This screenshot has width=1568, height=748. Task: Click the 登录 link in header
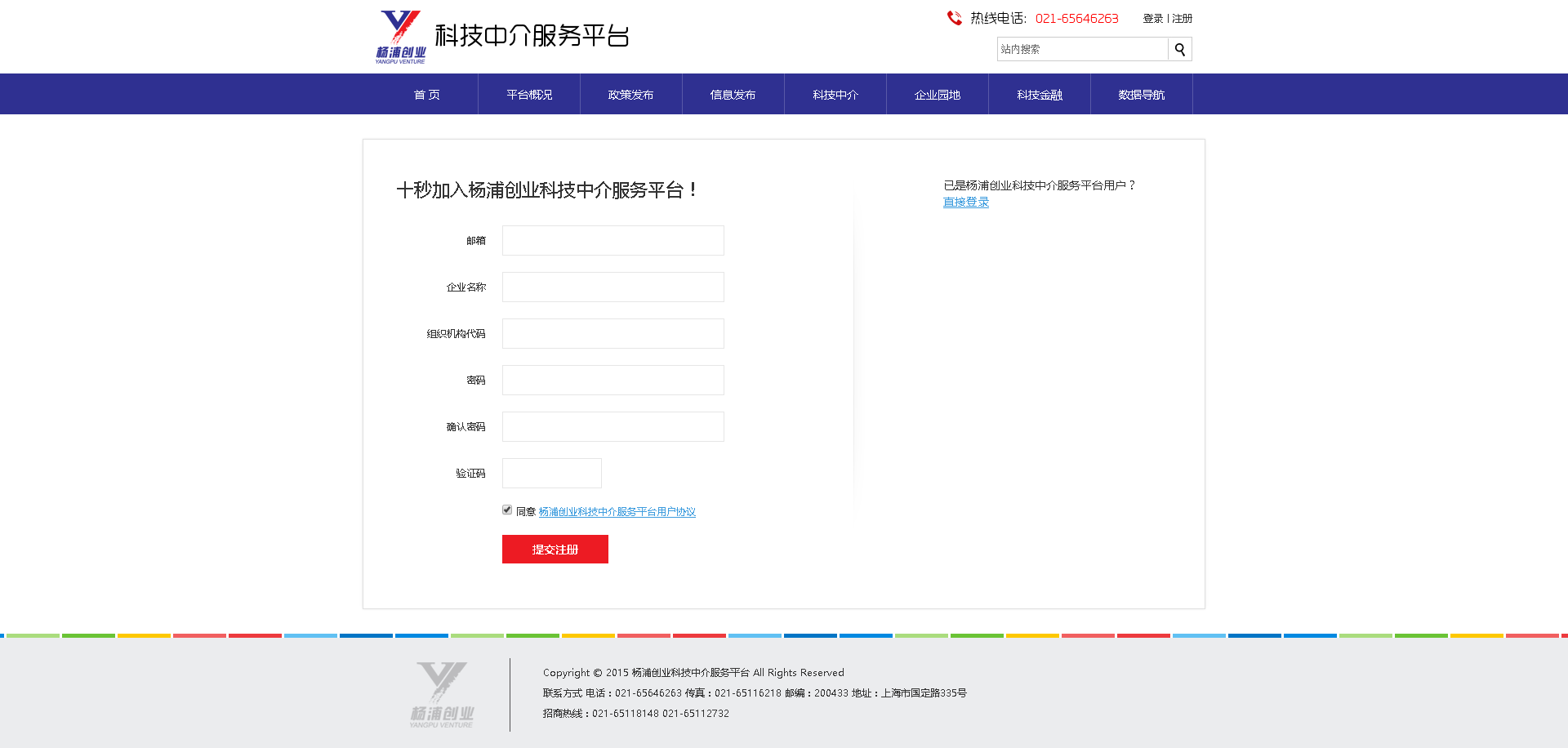1152,19
